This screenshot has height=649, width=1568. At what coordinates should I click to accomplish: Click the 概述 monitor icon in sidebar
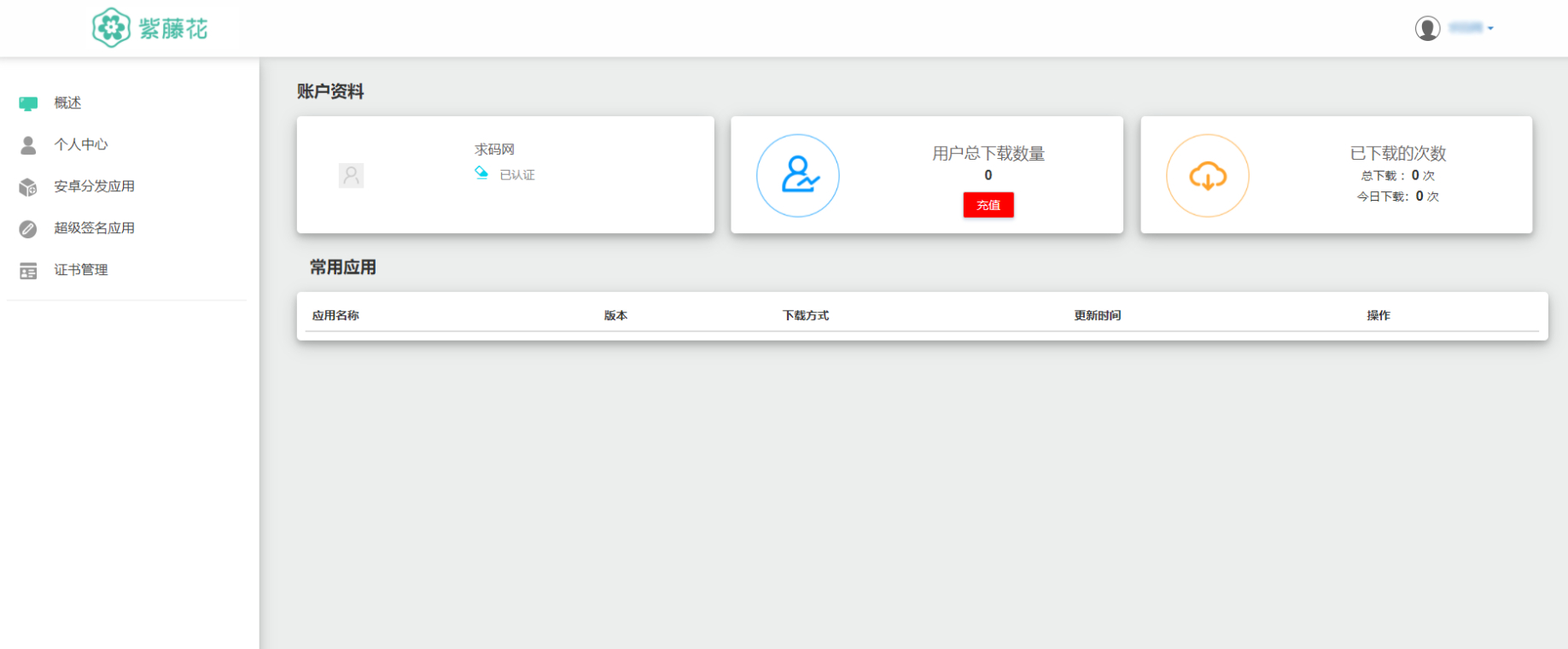[x=28, y=103]
